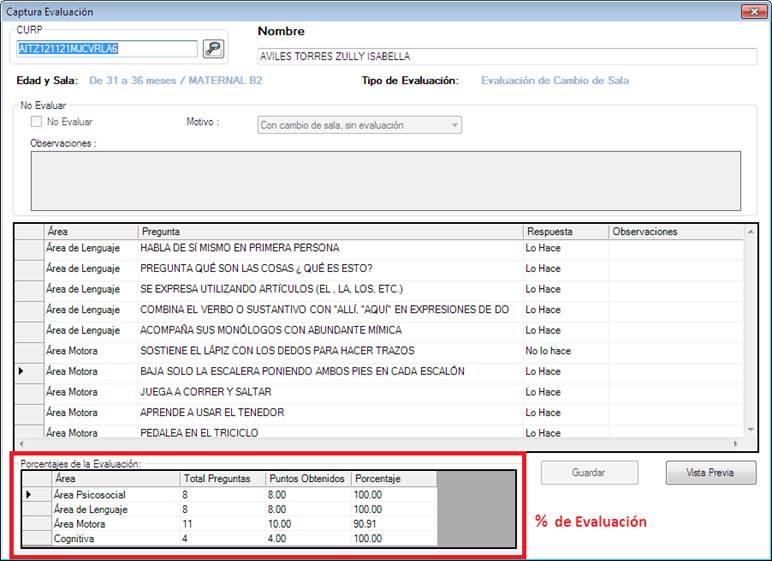Click Lo Hace response for JUEGA A CORRER

pos(566,393)
